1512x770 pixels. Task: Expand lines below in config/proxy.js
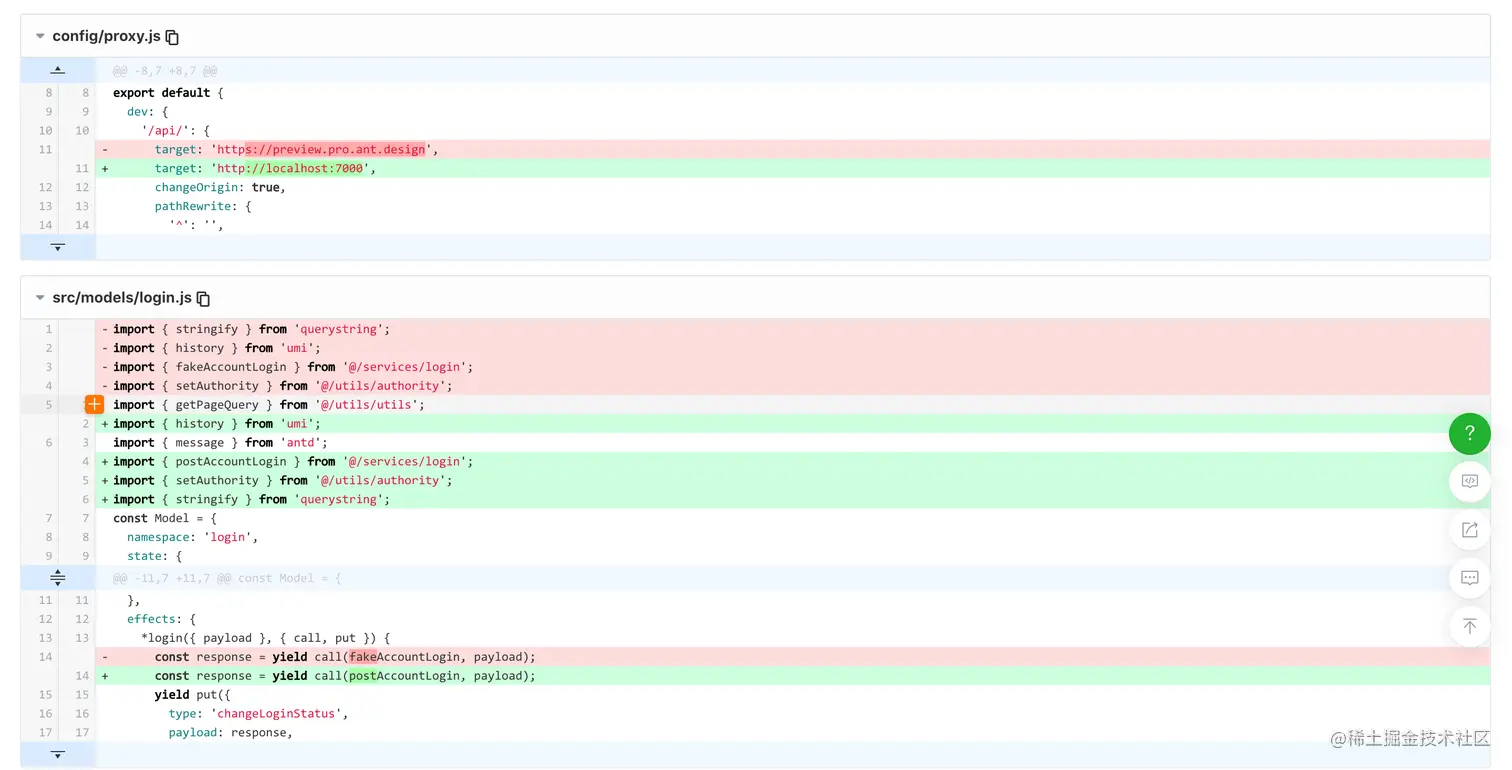[58, 246]
